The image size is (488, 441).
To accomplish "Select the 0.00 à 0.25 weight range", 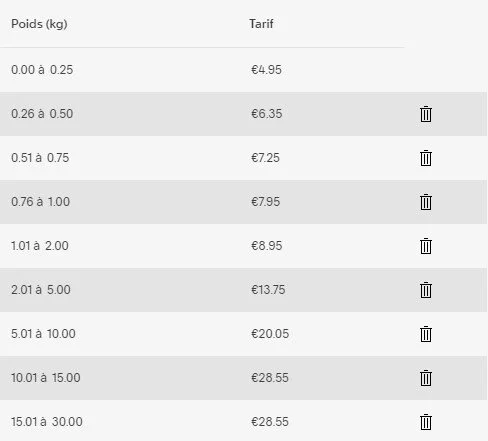I will 42,70.
